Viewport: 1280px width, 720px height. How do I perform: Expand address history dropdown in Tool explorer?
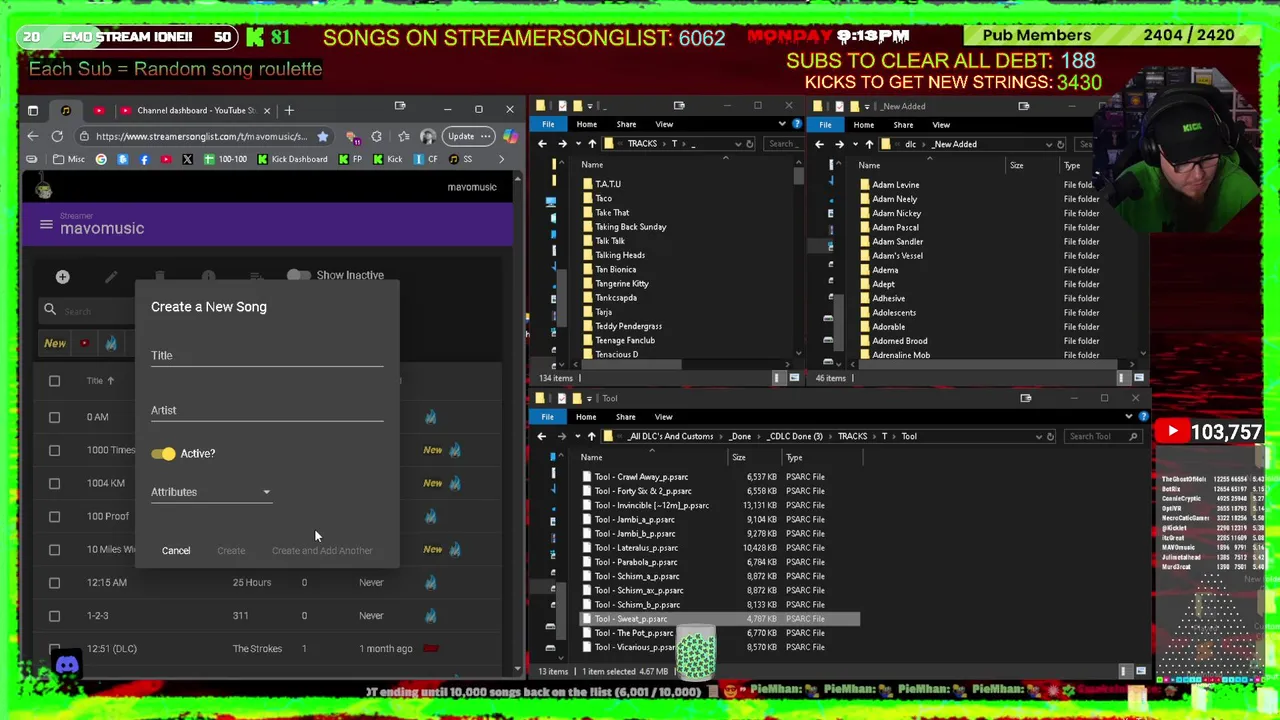pyautogui.click(x=1038, y=436)
